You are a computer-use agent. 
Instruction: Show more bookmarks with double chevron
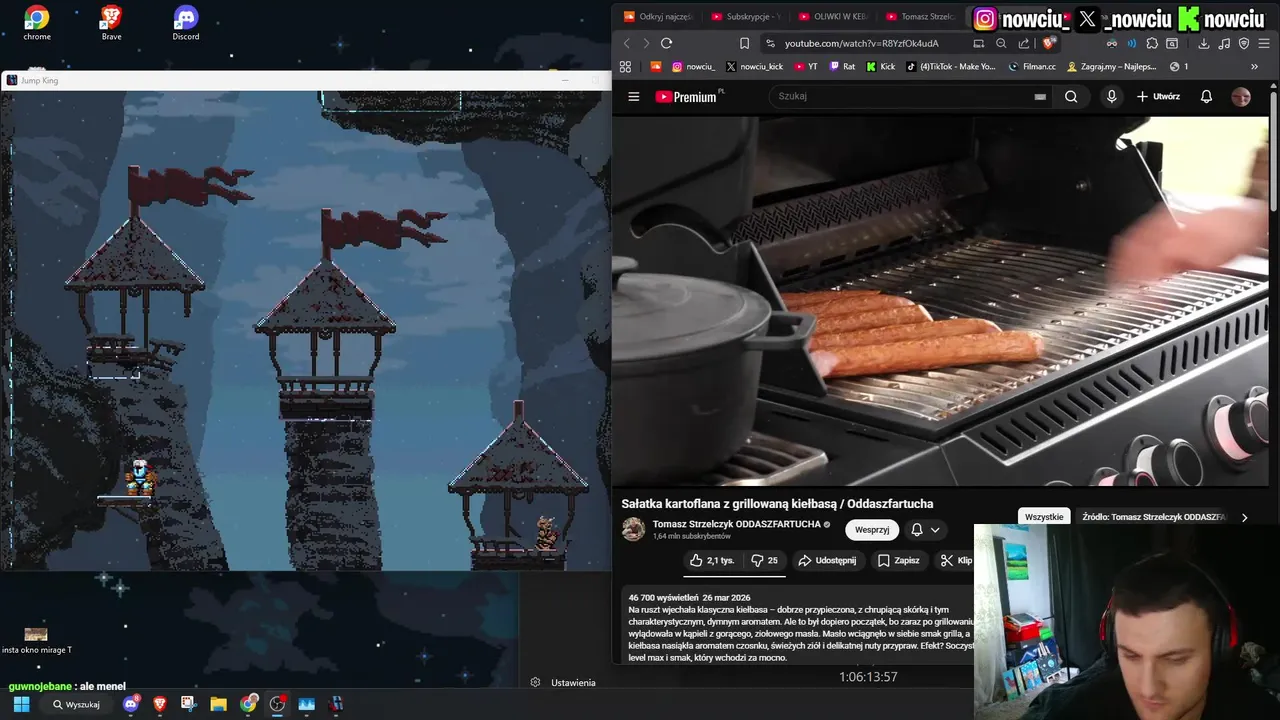tap(1254, 66)
